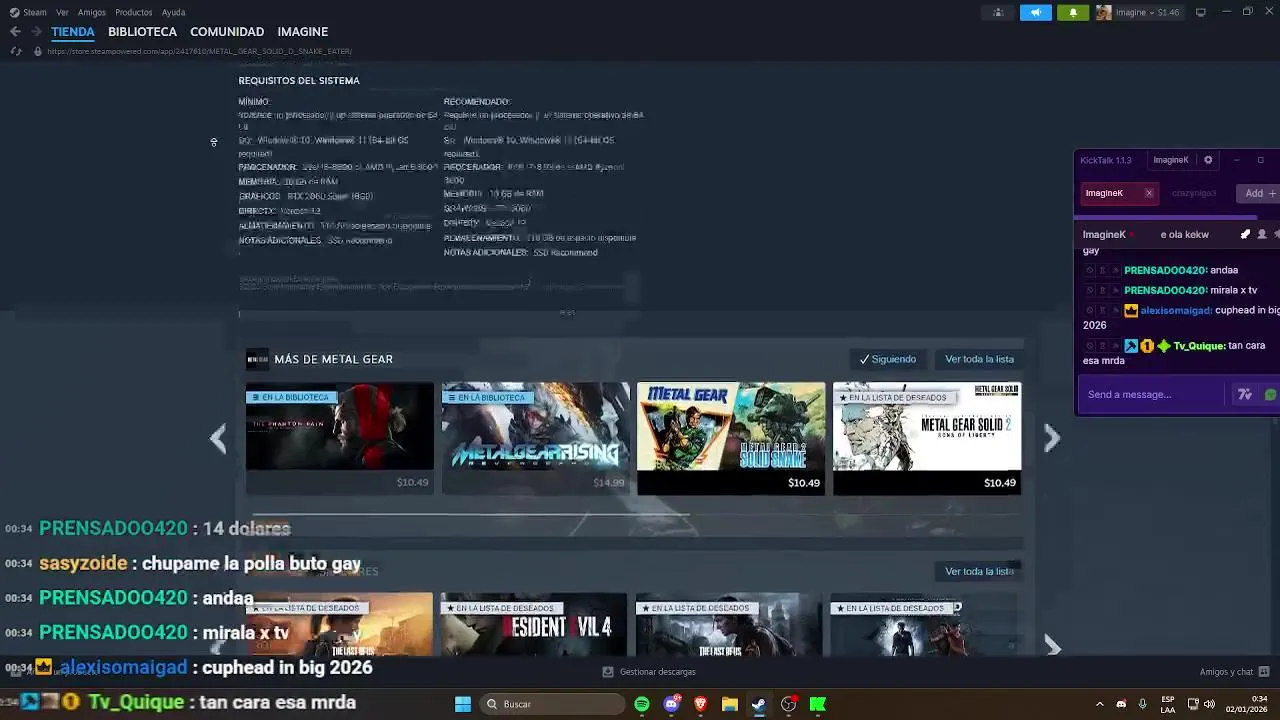This screenshot has height=720, width=1280.
Task: Toggle the Siguiendo follow button
Action: [888, 359]
